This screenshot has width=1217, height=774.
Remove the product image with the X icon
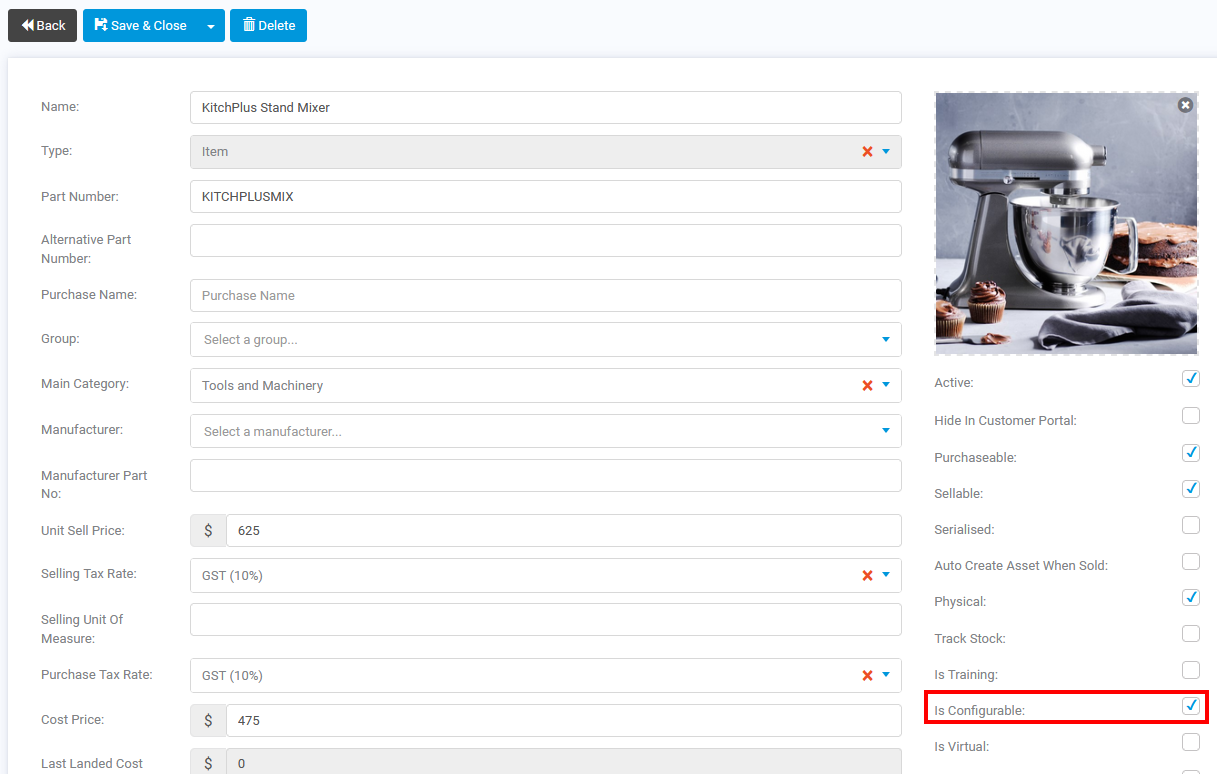tap(1185, 105)
